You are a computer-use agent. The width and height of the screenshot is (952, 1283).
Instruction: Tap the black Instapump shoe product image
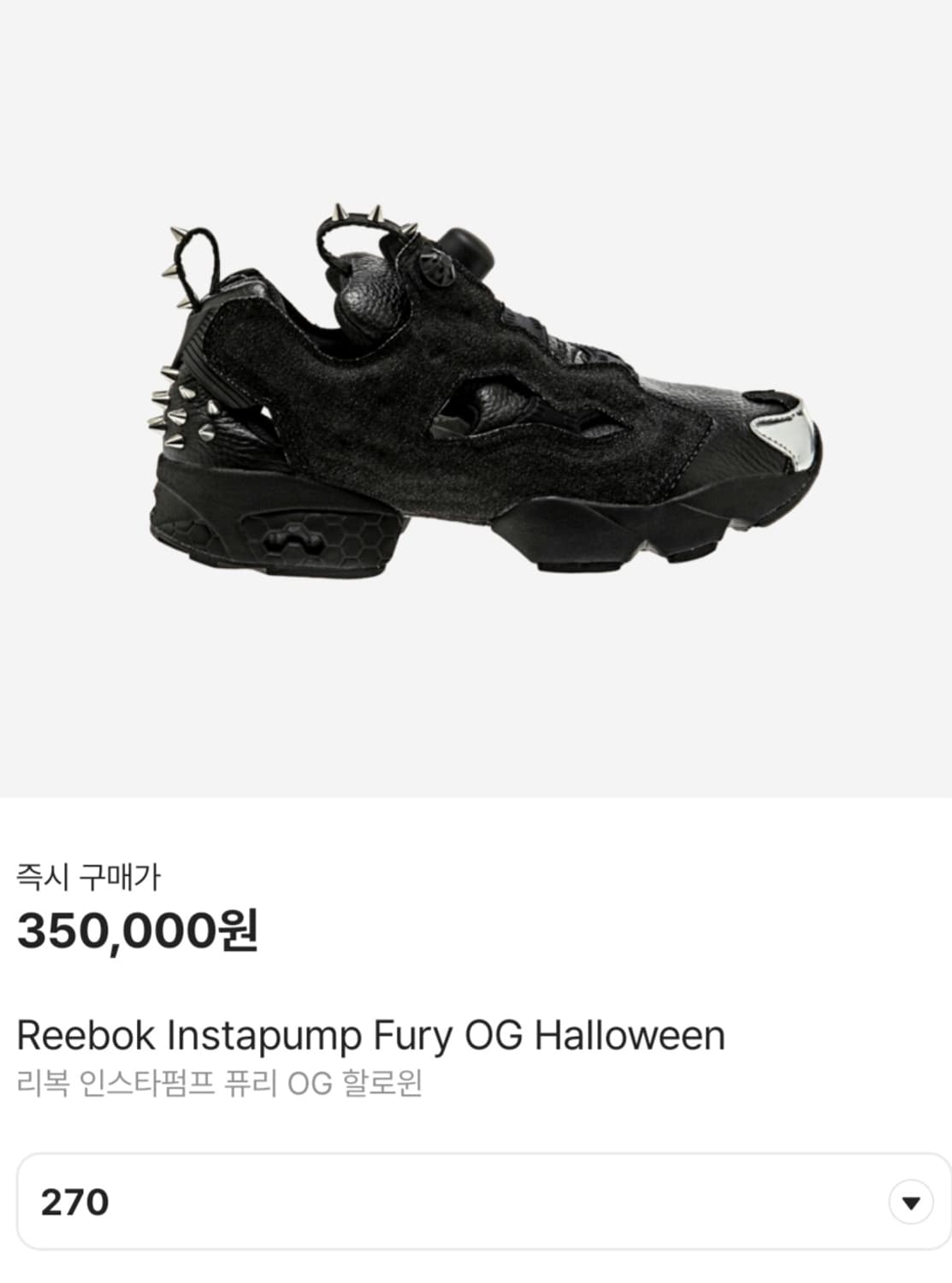[487, 387]
